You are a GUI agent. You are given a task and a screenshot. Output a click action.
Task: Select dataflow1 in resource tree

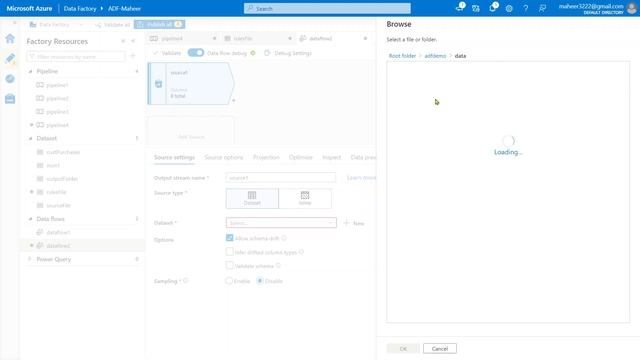58,232
